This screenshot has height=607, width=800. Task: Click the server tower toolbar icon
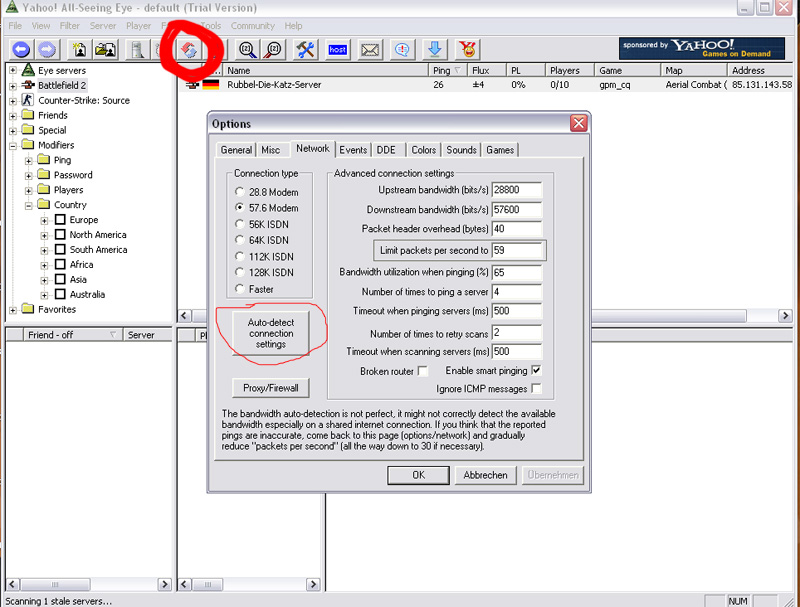(137, 49)
